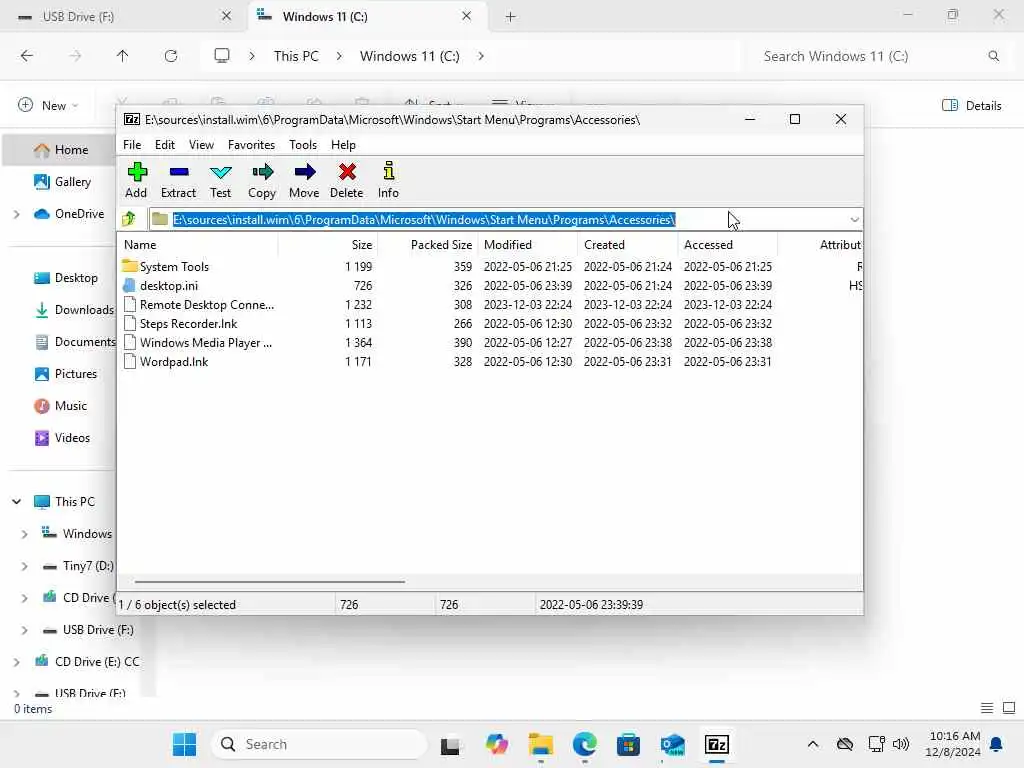The height and width of the screenshot is (768, 1024).
Task: Switch Explorer to details list view
Action: coord(987,708)
